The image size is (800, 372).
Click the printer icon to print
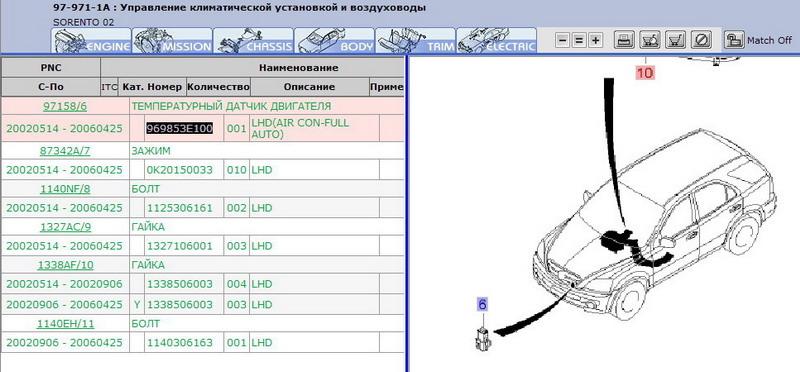622,40
